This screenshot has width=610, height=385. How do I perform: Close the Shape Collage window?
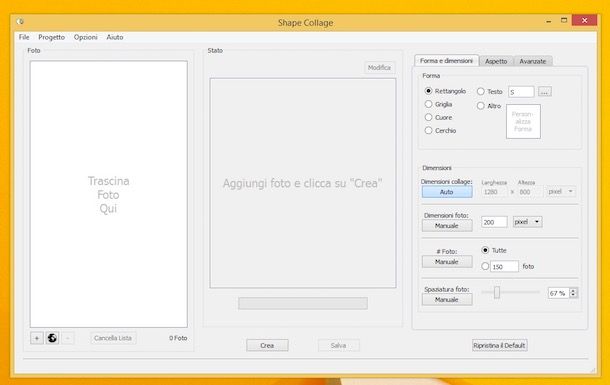pos(584,20)
